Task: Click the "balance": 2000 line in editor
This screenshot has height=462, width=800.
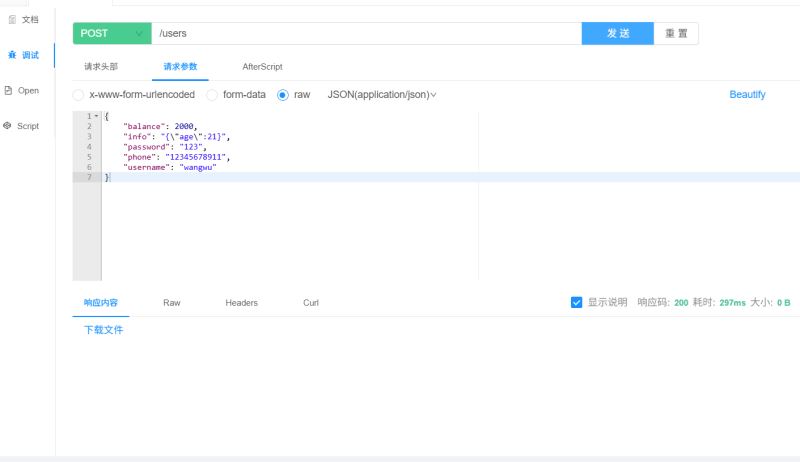Action: click(160, 126)
